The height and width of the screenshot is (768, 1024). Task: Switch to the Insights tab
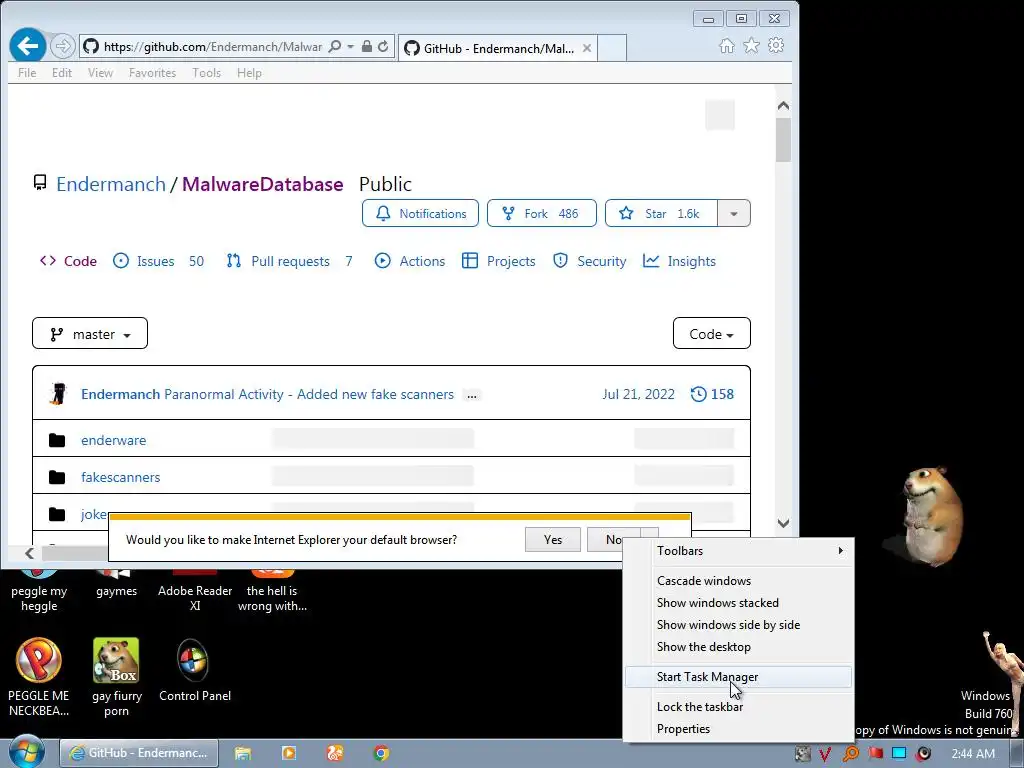coord(679,261)
